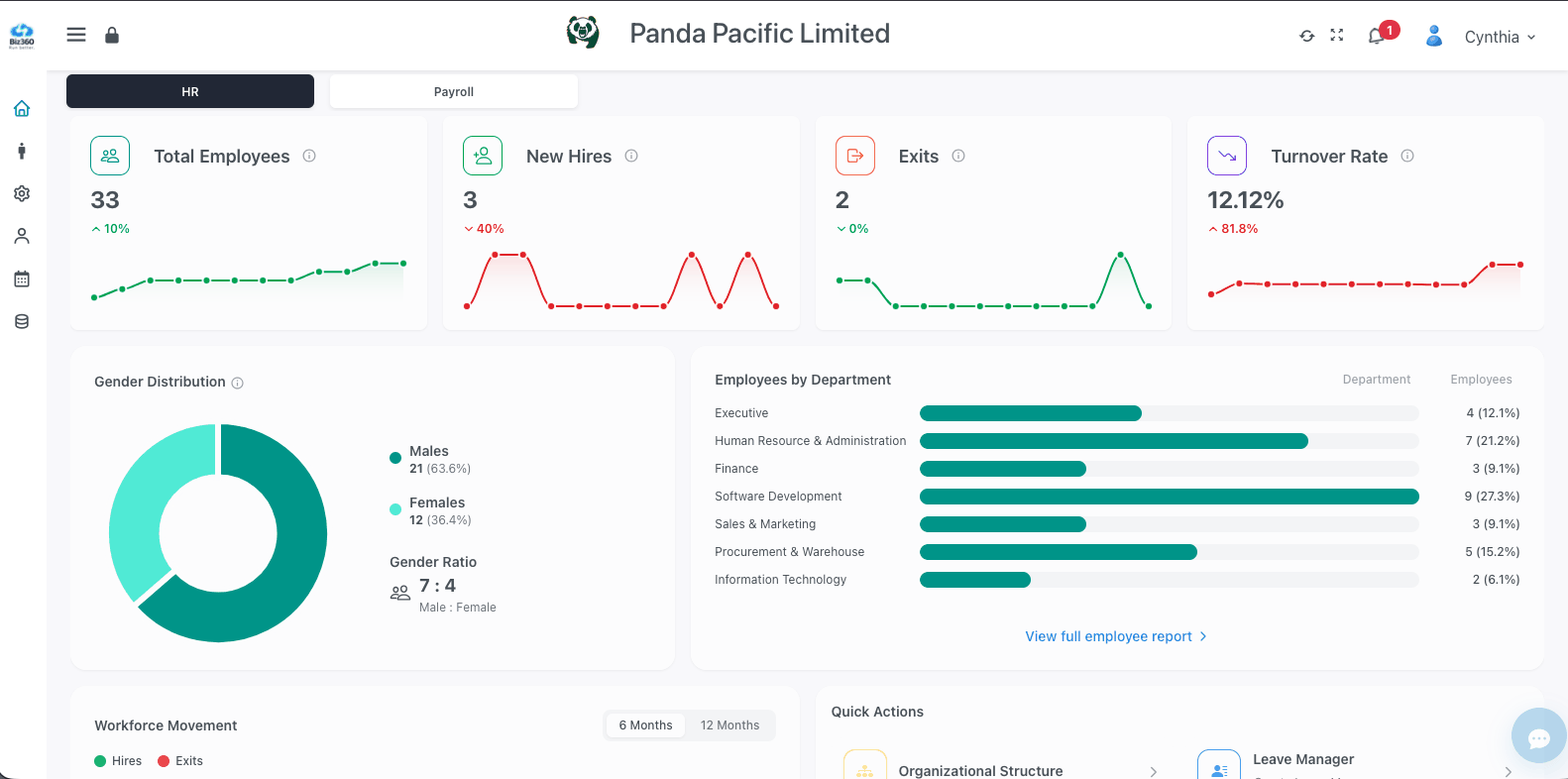
Task: Open the calendar sidebar icon
Action: (x=22, y=278)
